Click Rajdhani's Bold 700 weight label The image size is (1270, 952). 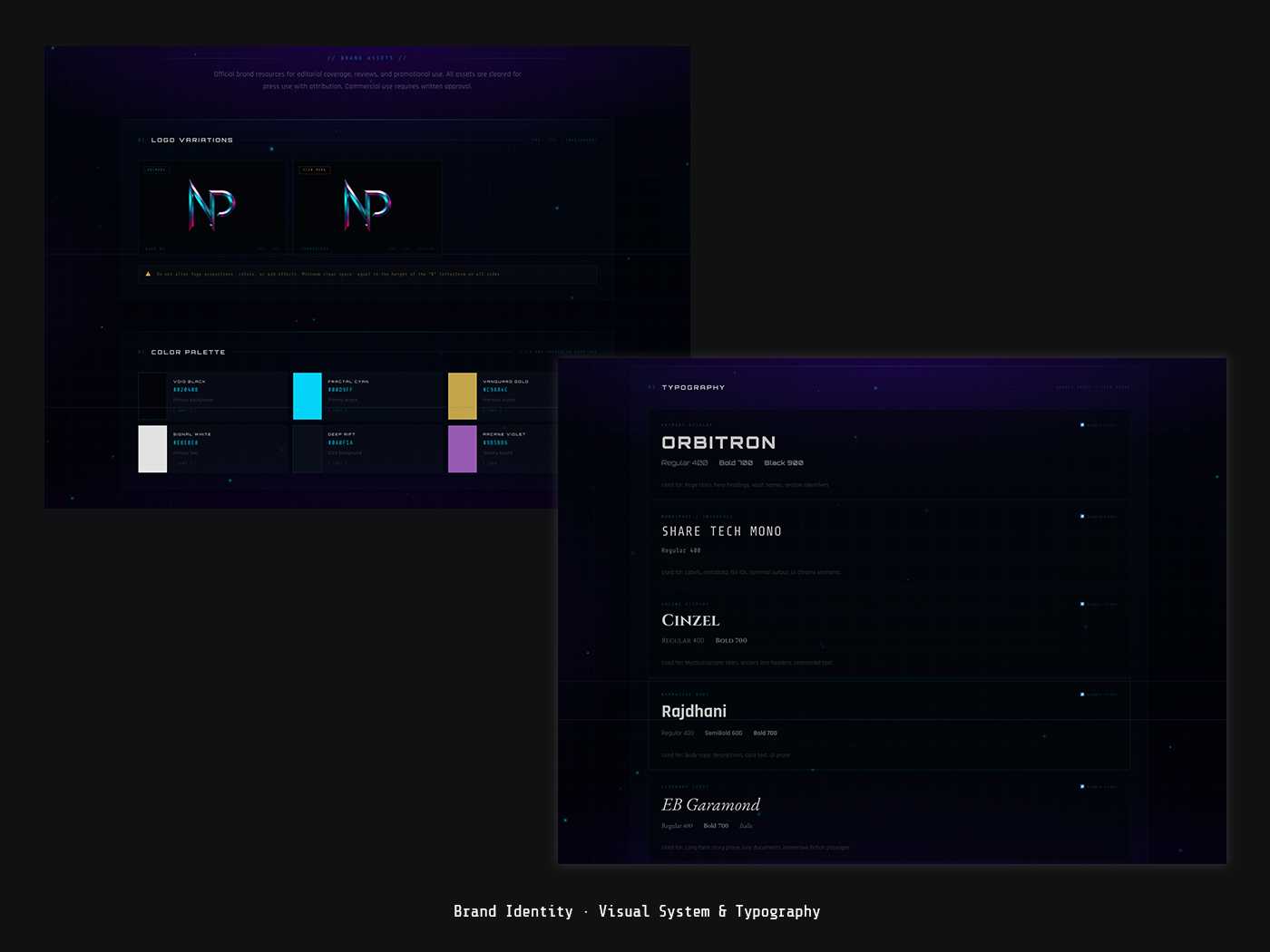(765, 733)
